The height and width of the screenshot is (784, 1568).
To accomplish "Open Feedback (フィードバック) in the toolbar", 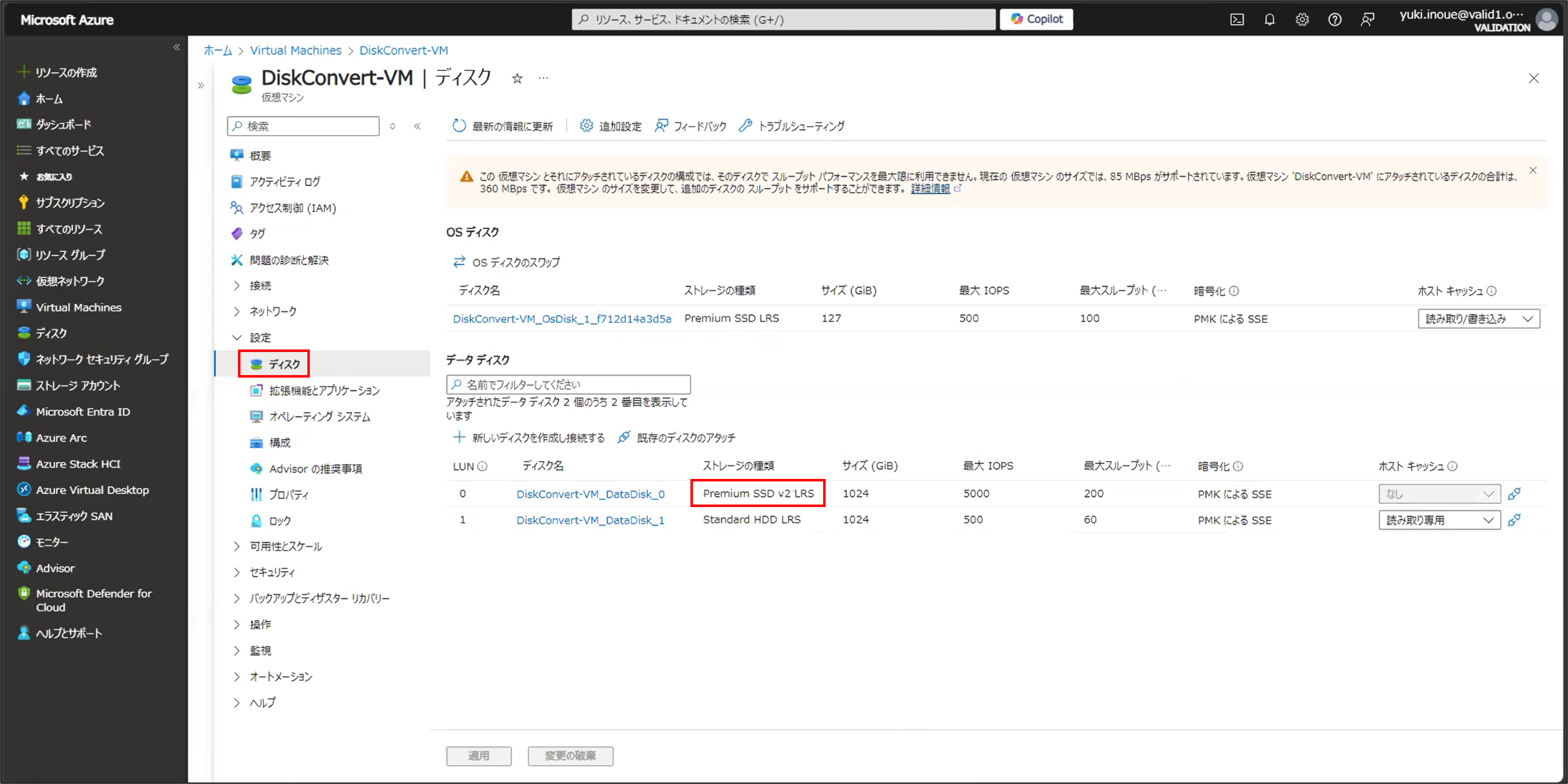I will 690,126.
